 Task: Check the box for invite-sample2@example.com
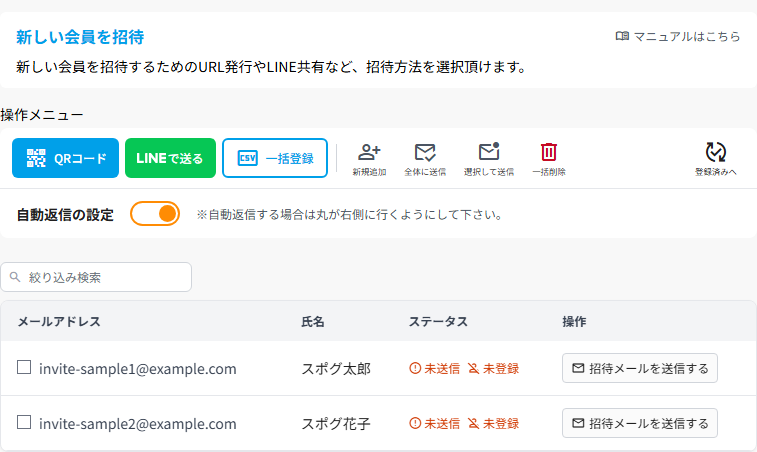pyautogui.click(x=24, y=422)
